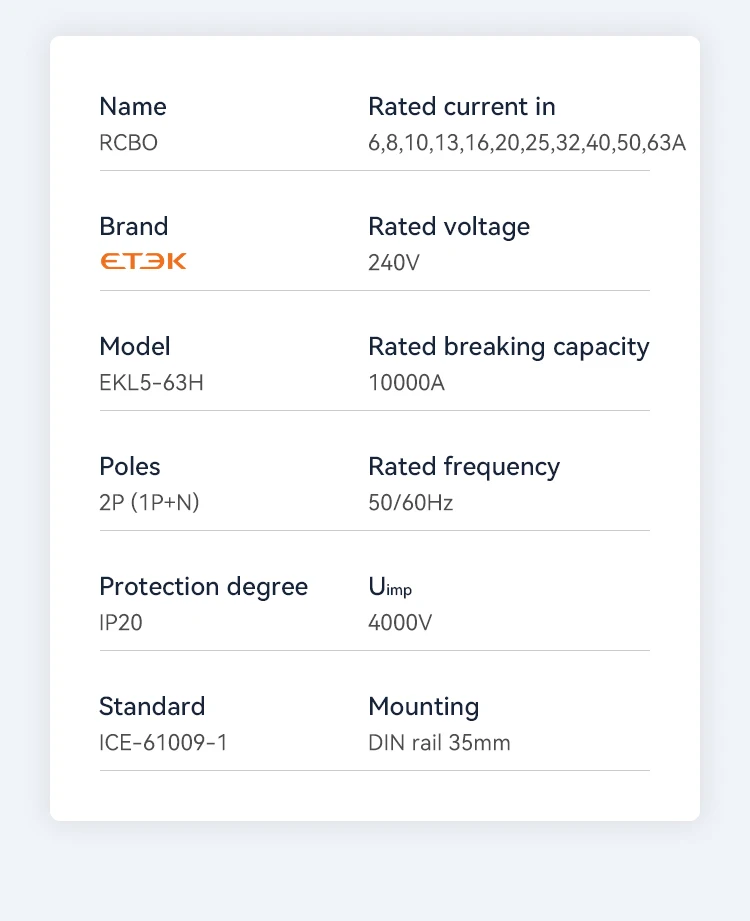Viewport: 750px width, 921px height.
Task: Select the 50/60Hz frequency value
Action: [410, 503]
